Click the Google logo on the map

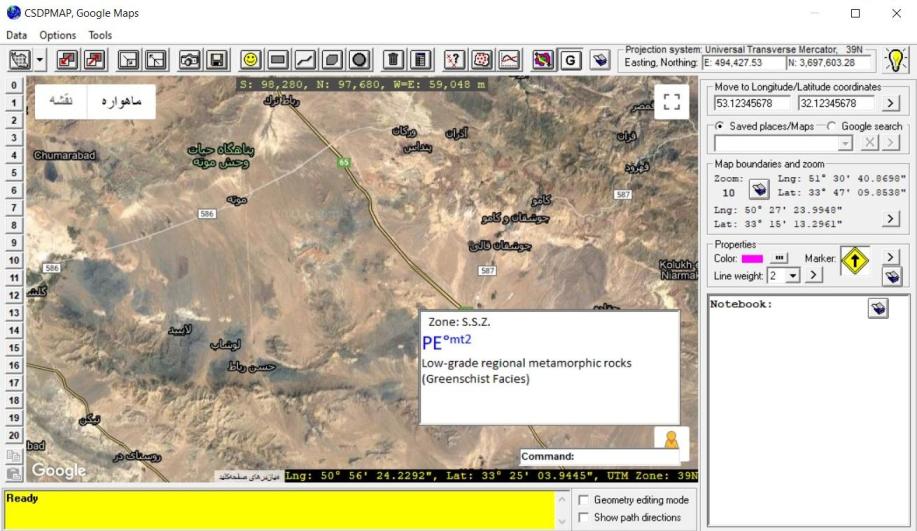pos(58,470)
